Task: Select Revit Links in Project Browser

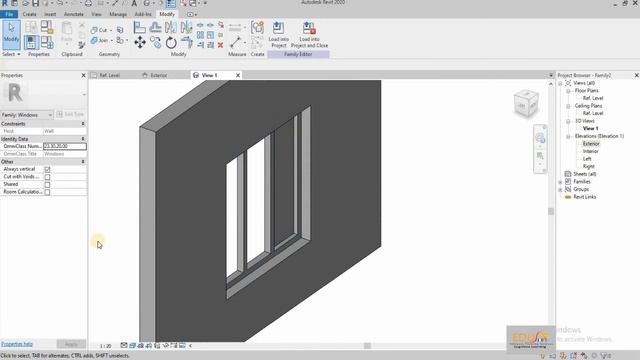Action: point(584,197)
